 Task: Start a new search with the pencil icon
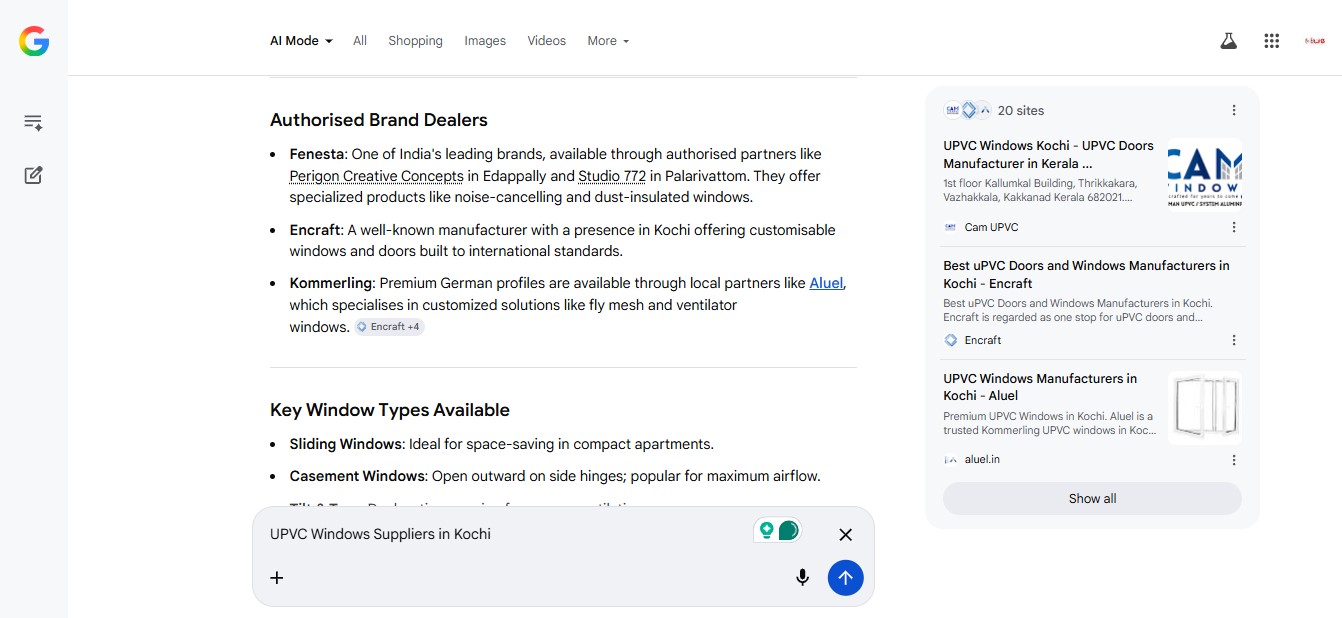point(33,176)
